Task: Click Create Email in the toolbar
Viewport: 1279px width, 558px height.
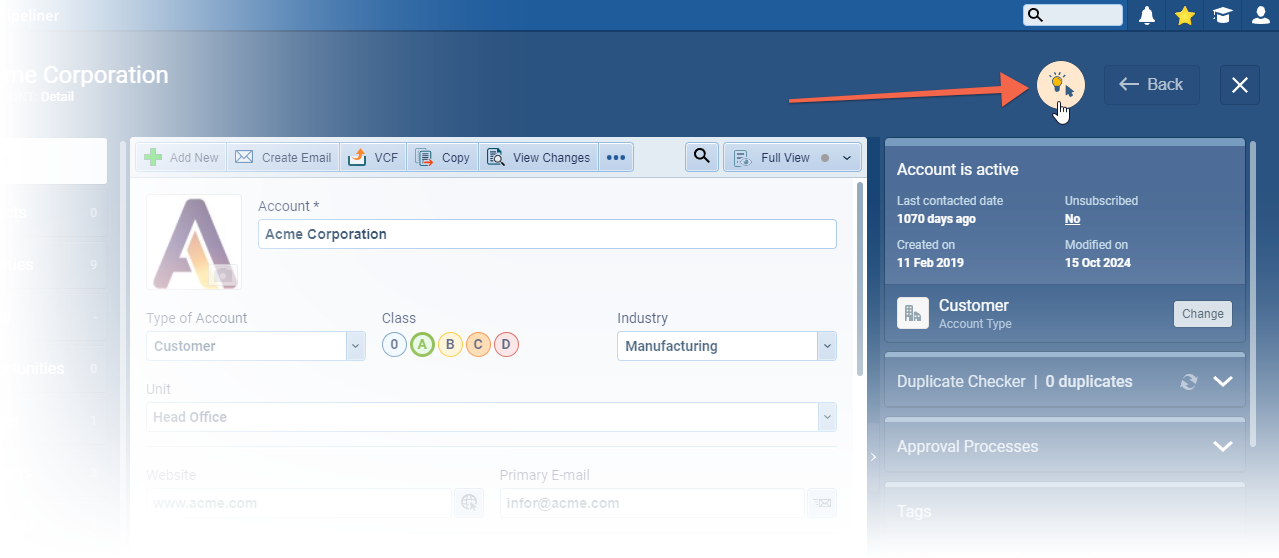Action: [x=283, y=157]
